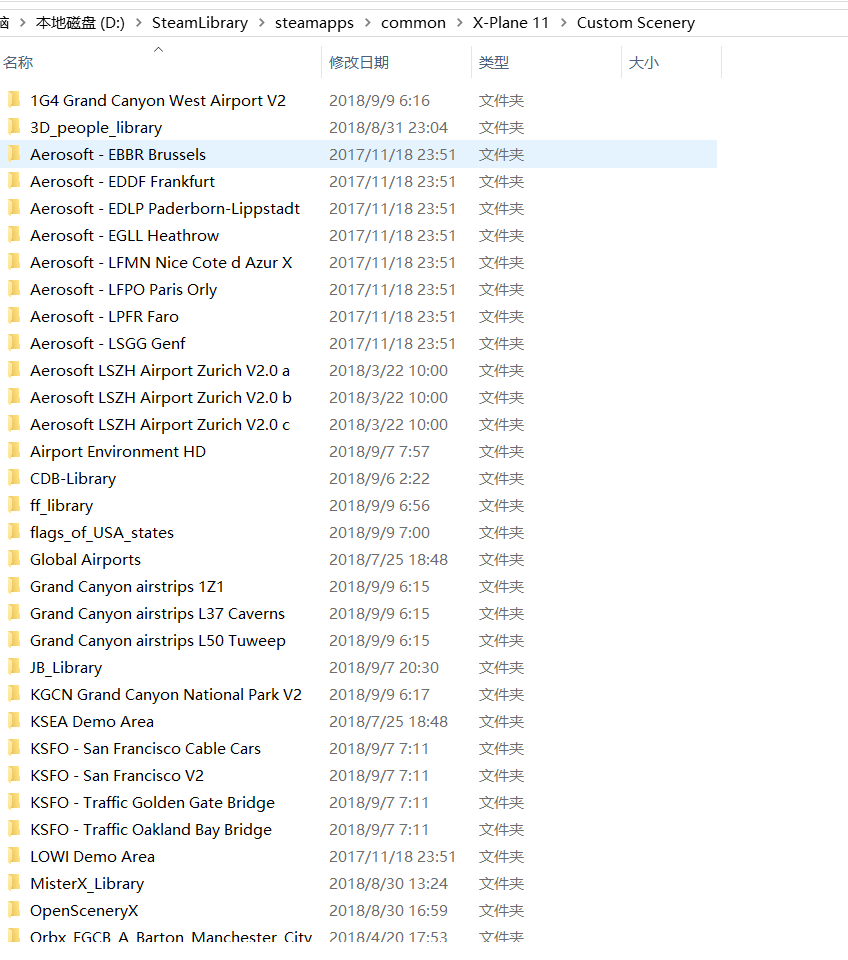Click folder icon of Aerosoft - LSGG Genf
Image resolution: width=848 pixels, height=960 pixels.
14,342
